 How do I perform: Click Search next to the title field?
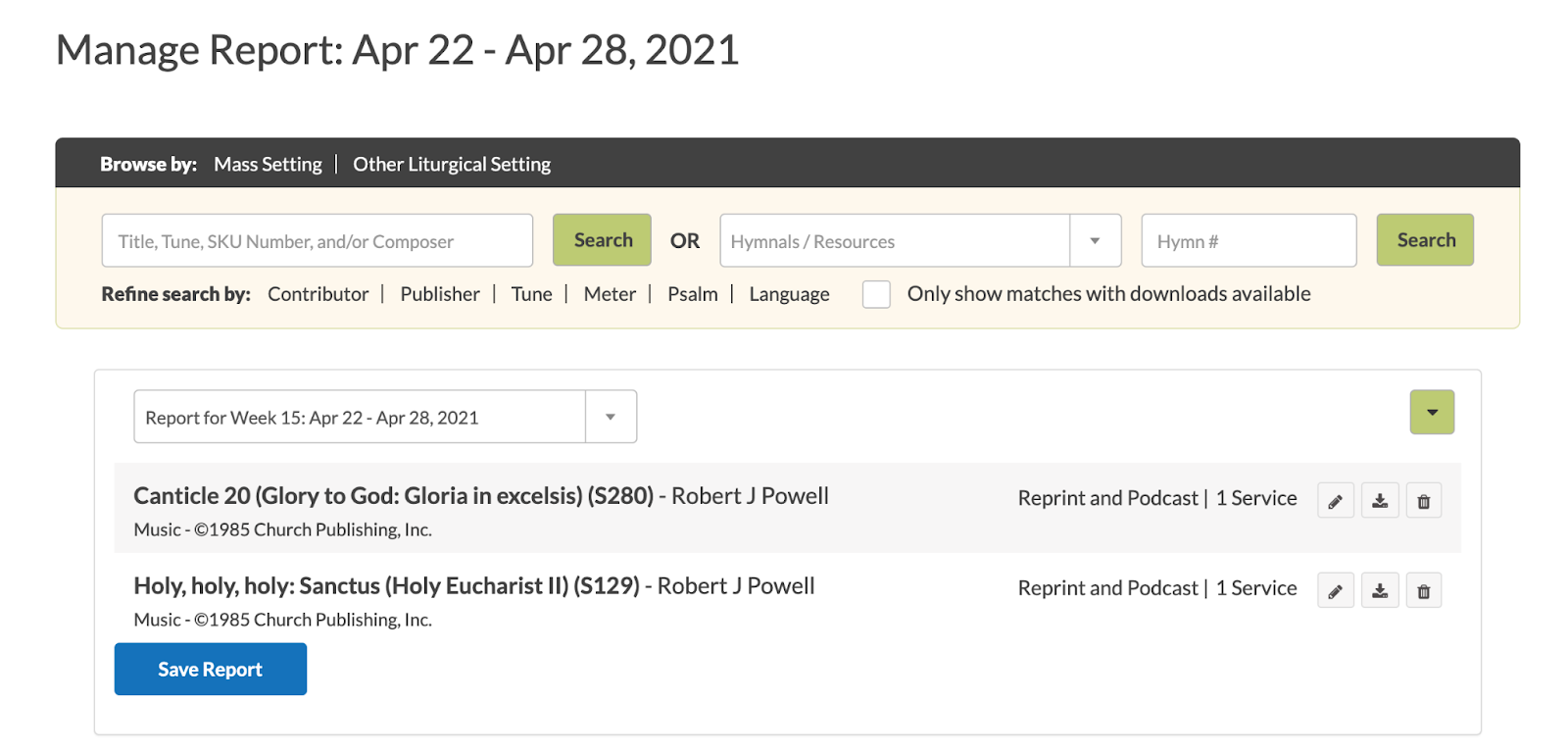[x=603, y=240]
